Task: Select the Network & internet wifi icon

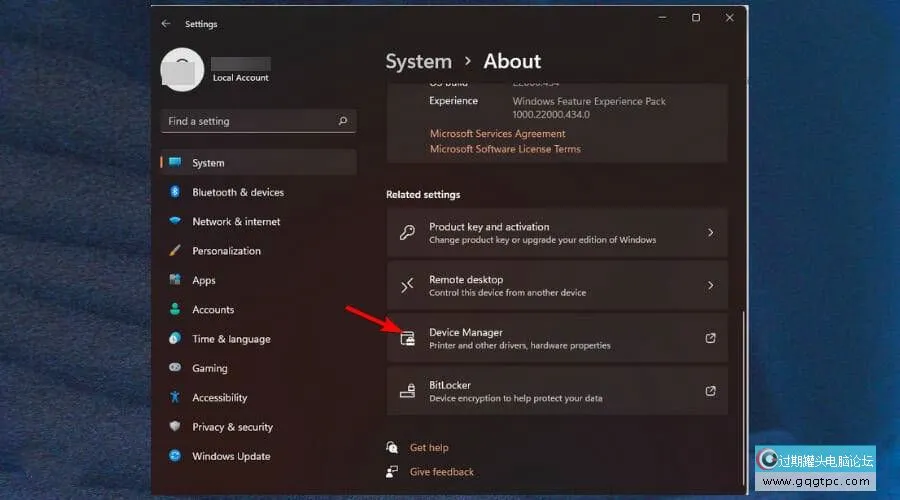Action: pos(175,222)
